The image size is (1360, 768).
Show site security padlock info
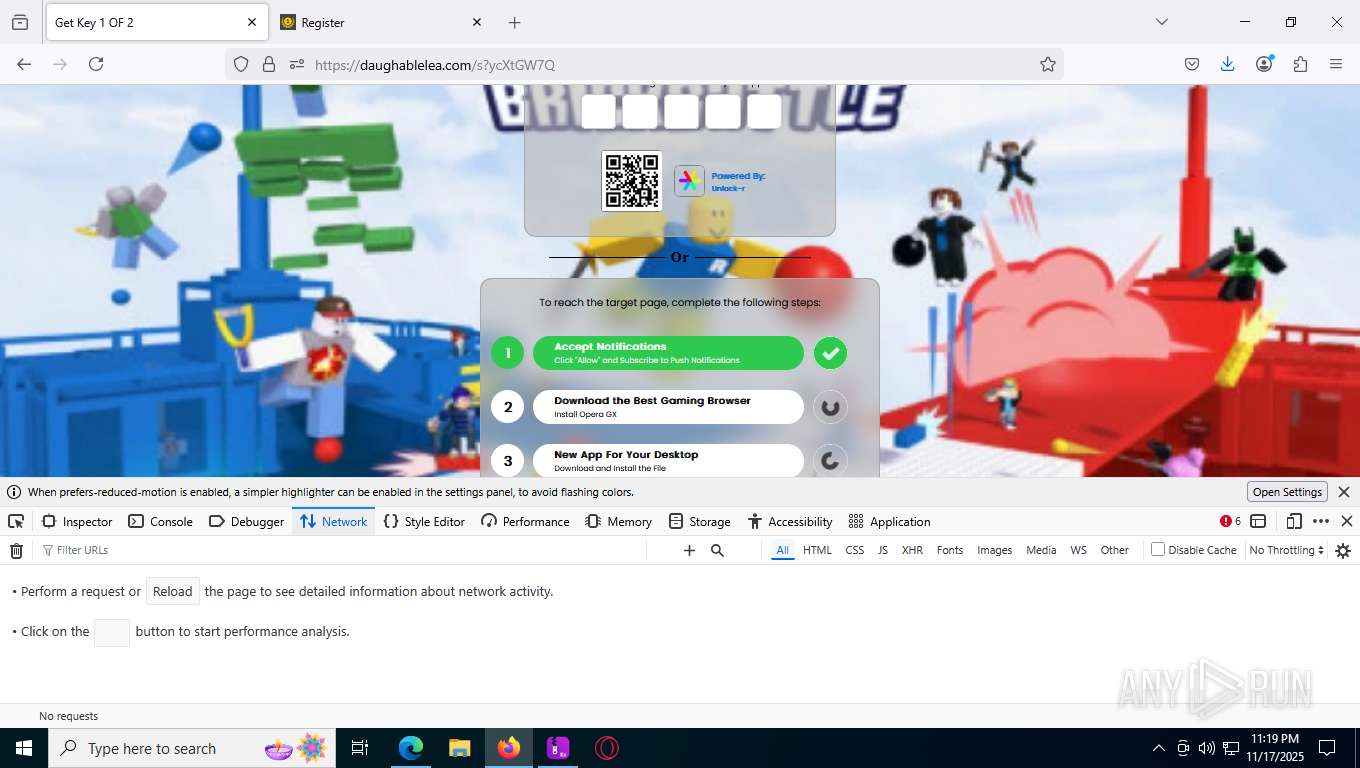click(269, 64)
